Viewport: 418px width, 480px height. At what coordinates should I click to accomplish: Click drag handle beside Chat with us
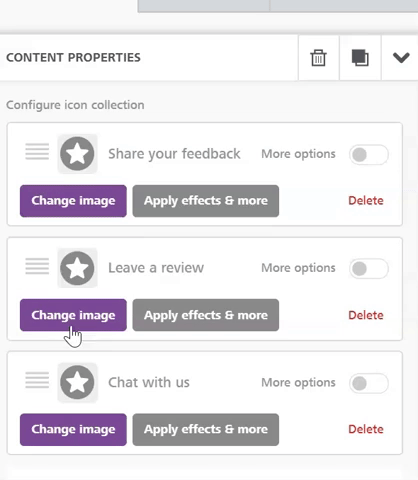click(x=37, y=380)
